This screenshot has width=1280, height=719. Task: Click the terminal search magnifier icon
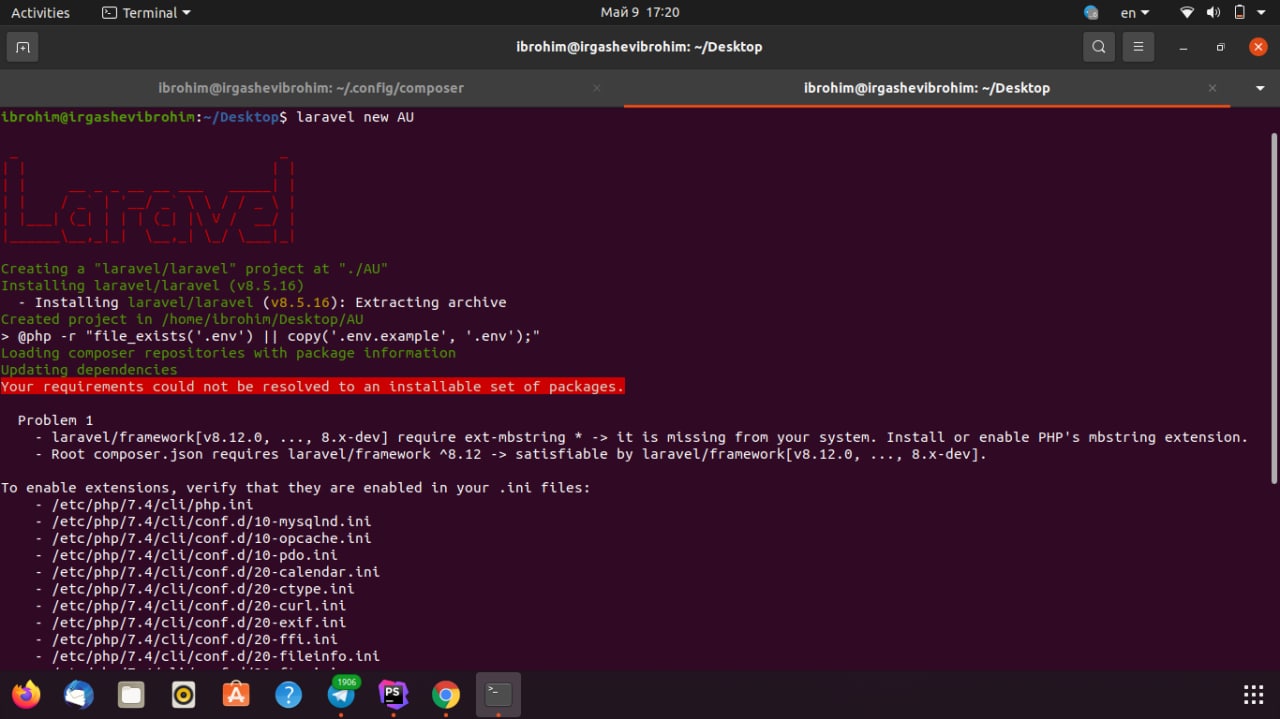click(x=1098, y=47)
